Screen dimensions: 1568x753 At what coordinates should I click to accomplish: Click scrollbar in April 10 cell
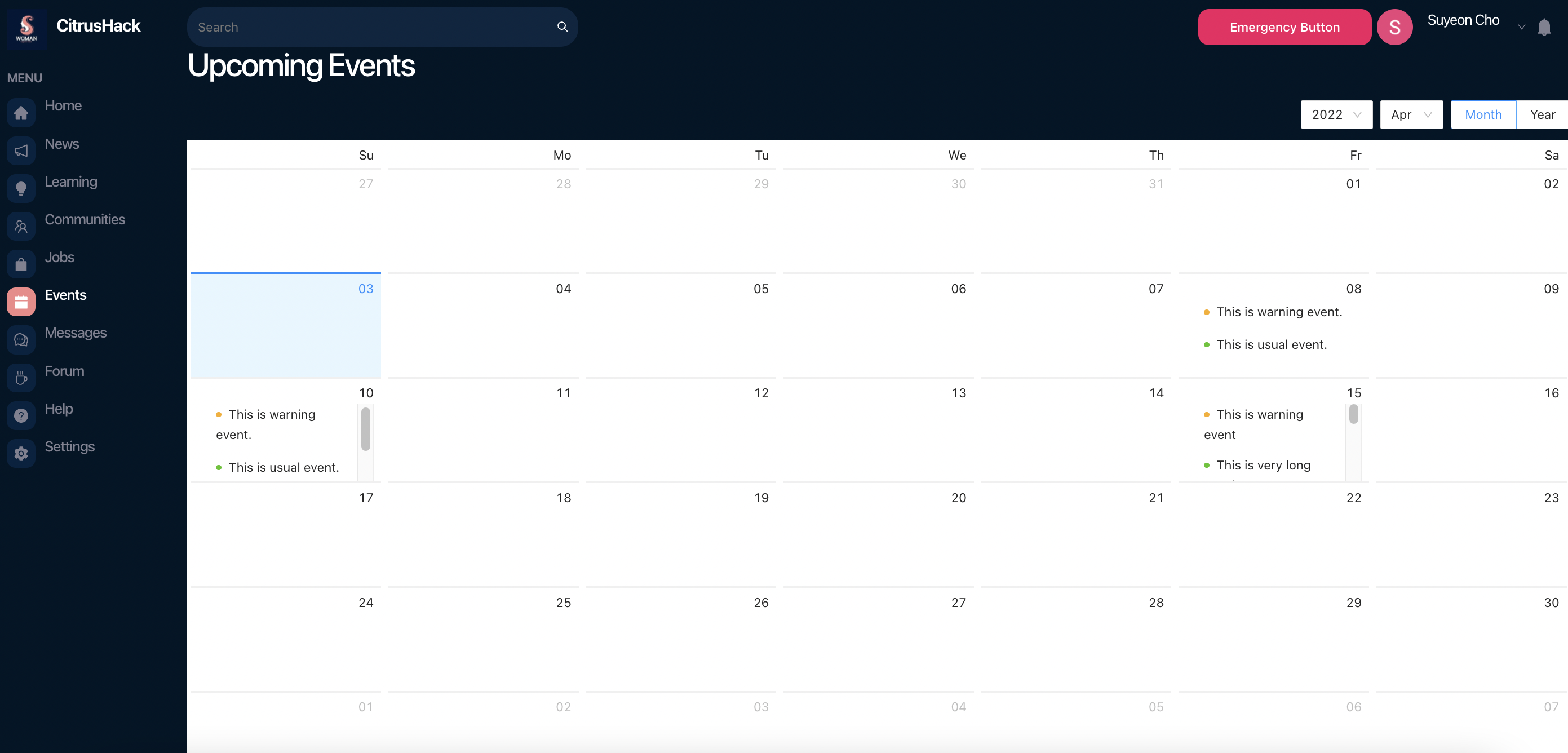click(365, 429)
